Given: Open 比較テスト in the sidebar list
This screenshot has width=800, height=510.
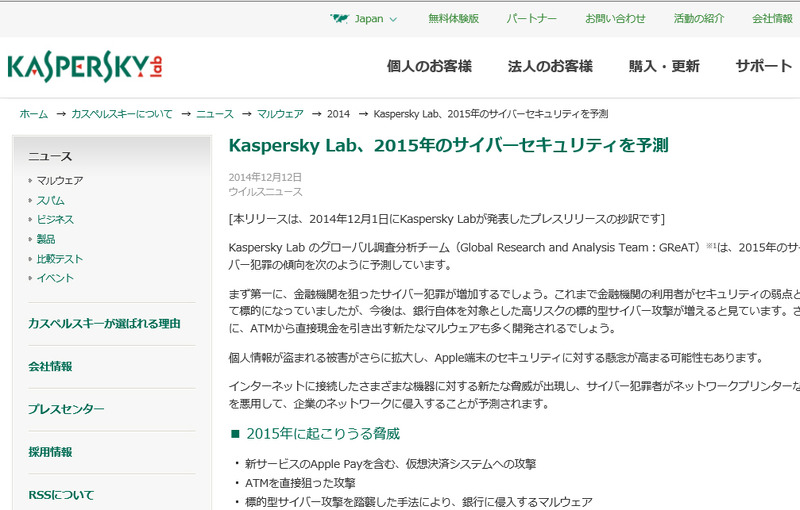Looking at the screenshot, I should (60, 259).
